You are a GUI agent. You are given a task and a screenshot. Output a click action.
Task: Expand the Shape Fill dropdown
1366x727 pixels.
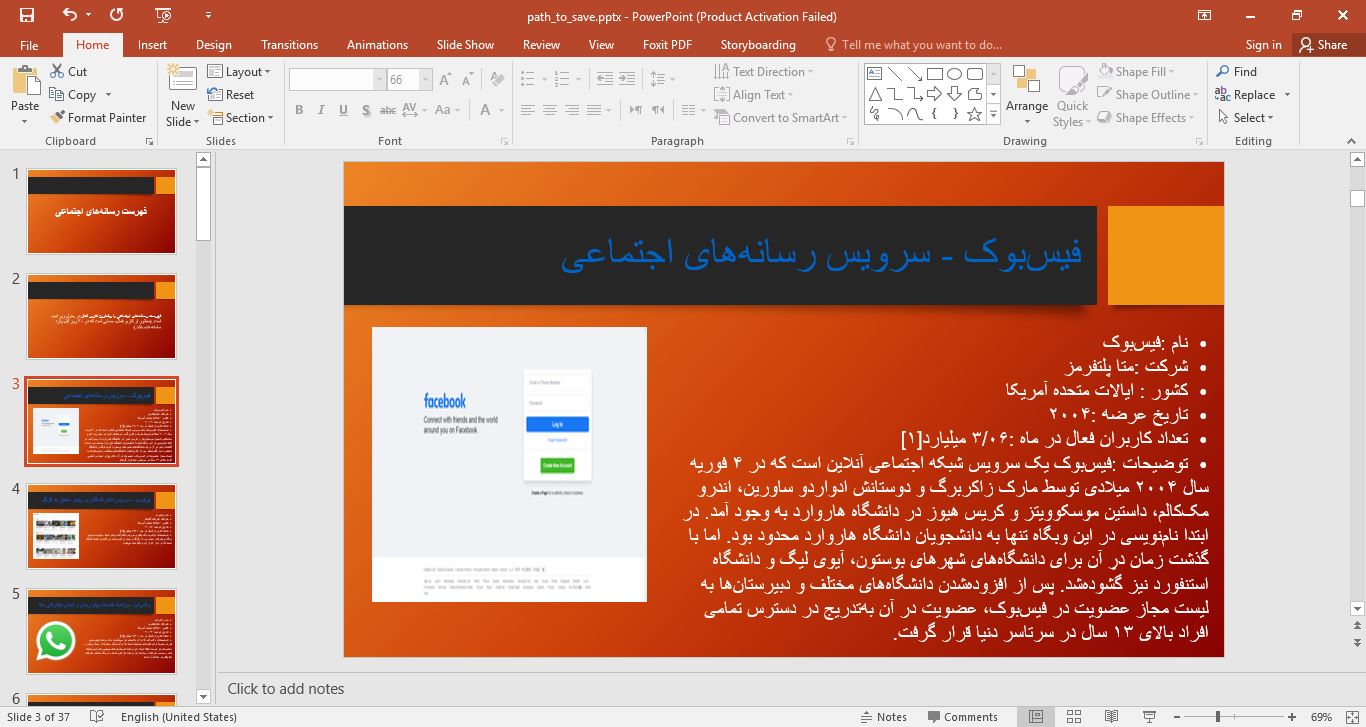(1135, 72)
